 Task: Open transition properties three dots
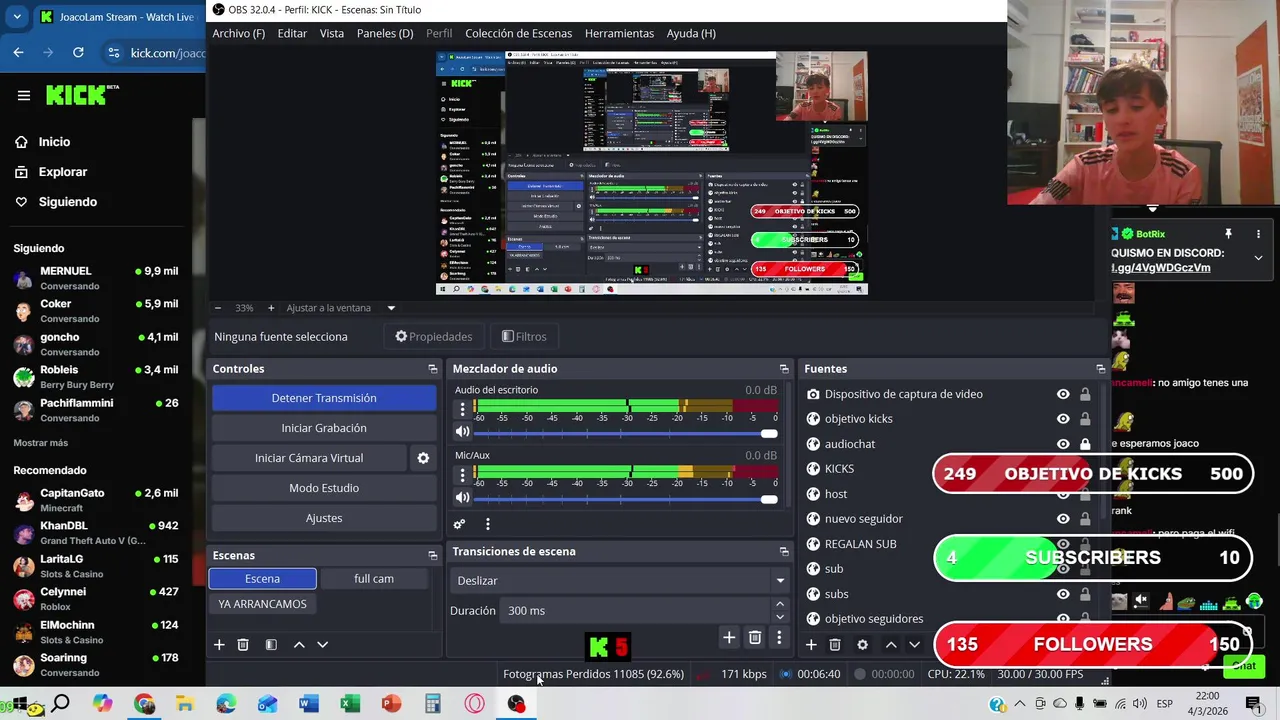779,638
